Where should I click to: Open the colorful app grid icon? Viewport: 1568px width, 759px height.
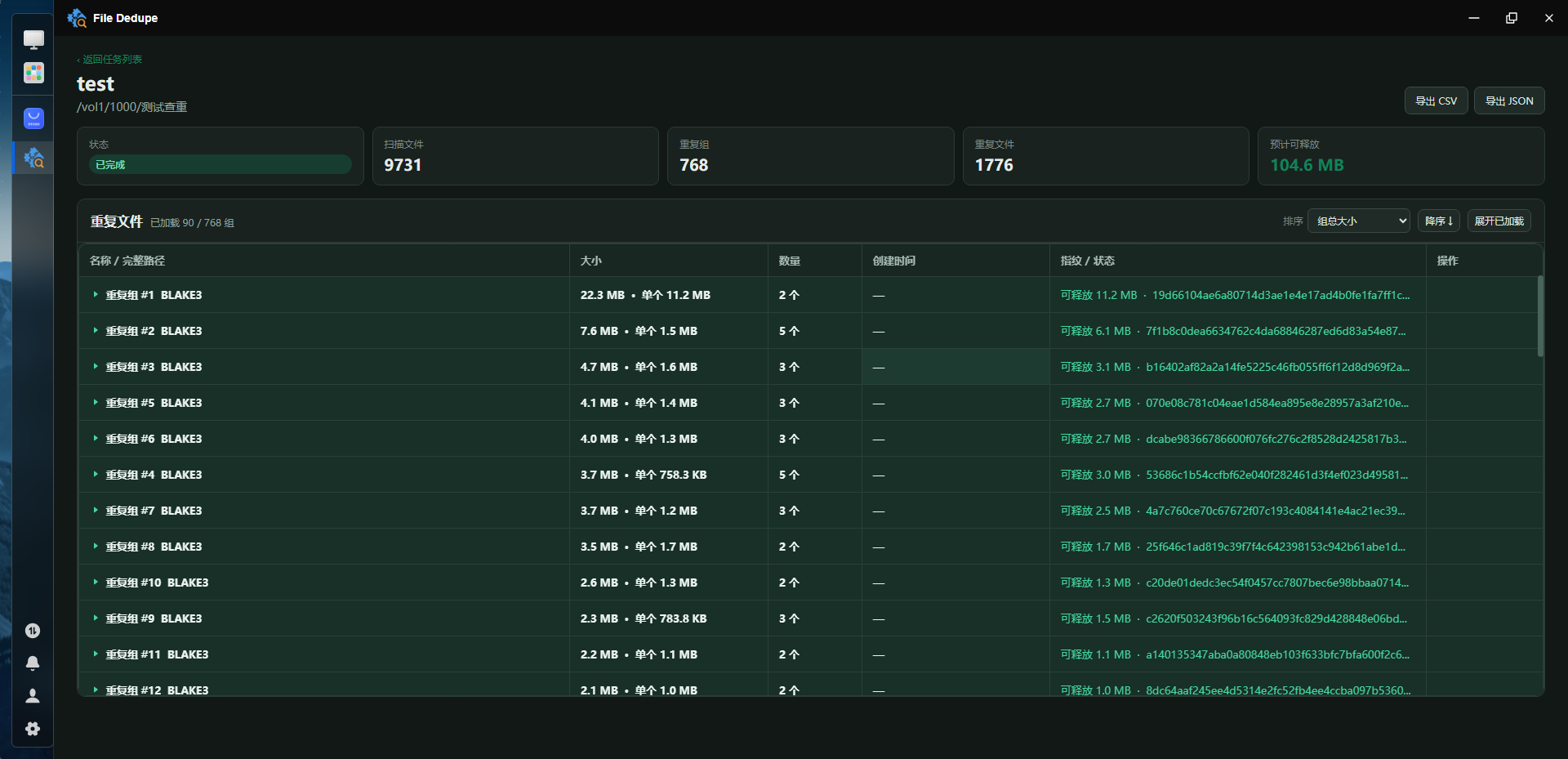(33, 74)
